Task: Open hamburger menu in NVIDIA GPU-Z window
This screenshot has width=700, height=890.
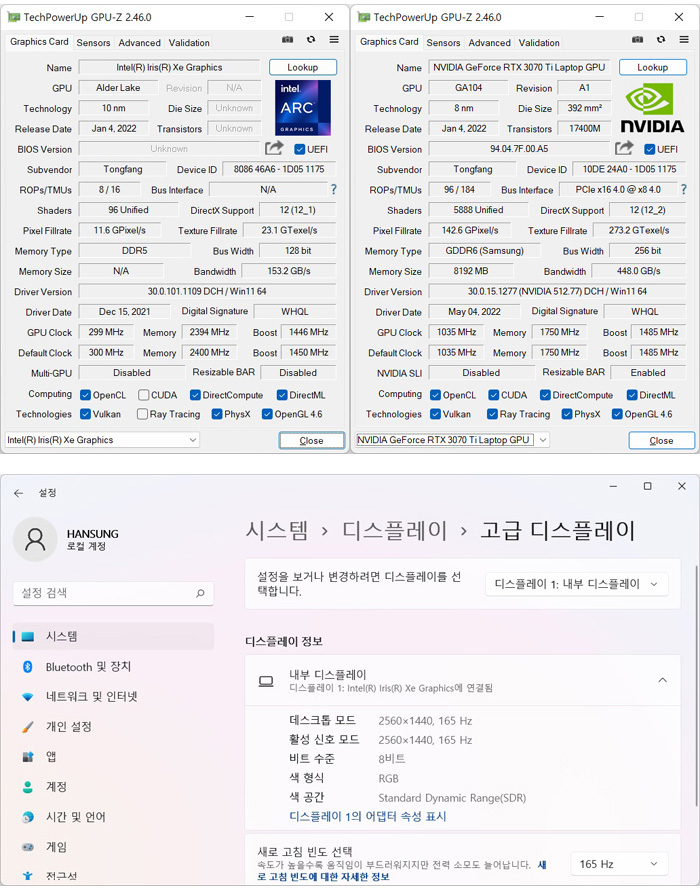Action: pos(684,40)
